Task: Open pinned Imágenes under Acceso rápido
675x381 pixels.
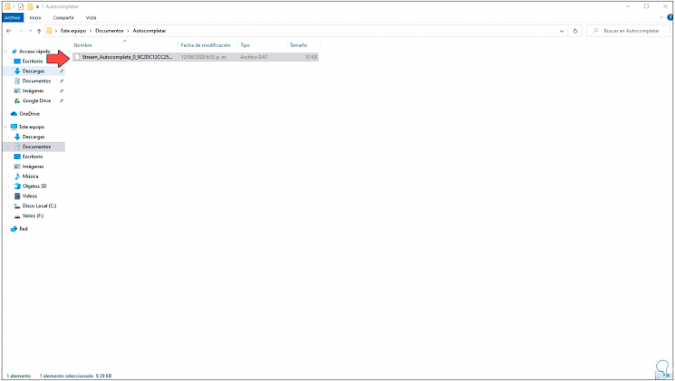Action: (x=33, y=91)
